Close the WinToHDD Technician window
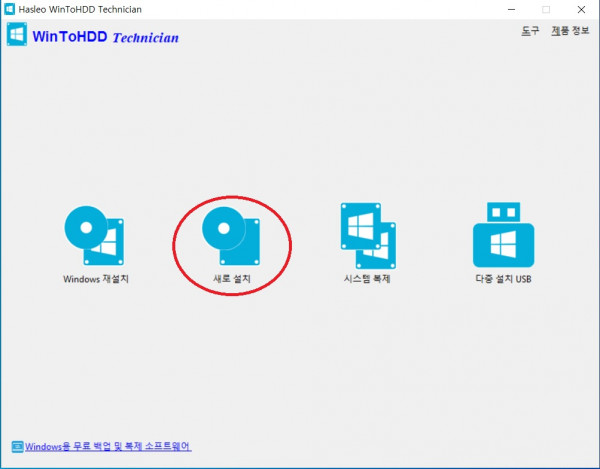This screenshot has height=469, width=600. point(581,10)
